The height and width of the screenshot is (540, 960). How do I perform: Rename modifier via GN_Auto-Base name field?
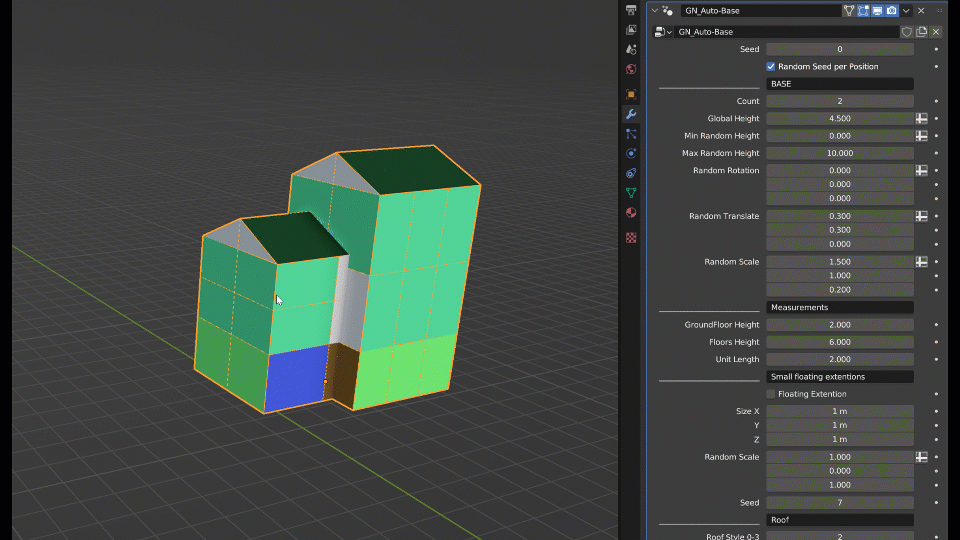(x=761, y=10)
